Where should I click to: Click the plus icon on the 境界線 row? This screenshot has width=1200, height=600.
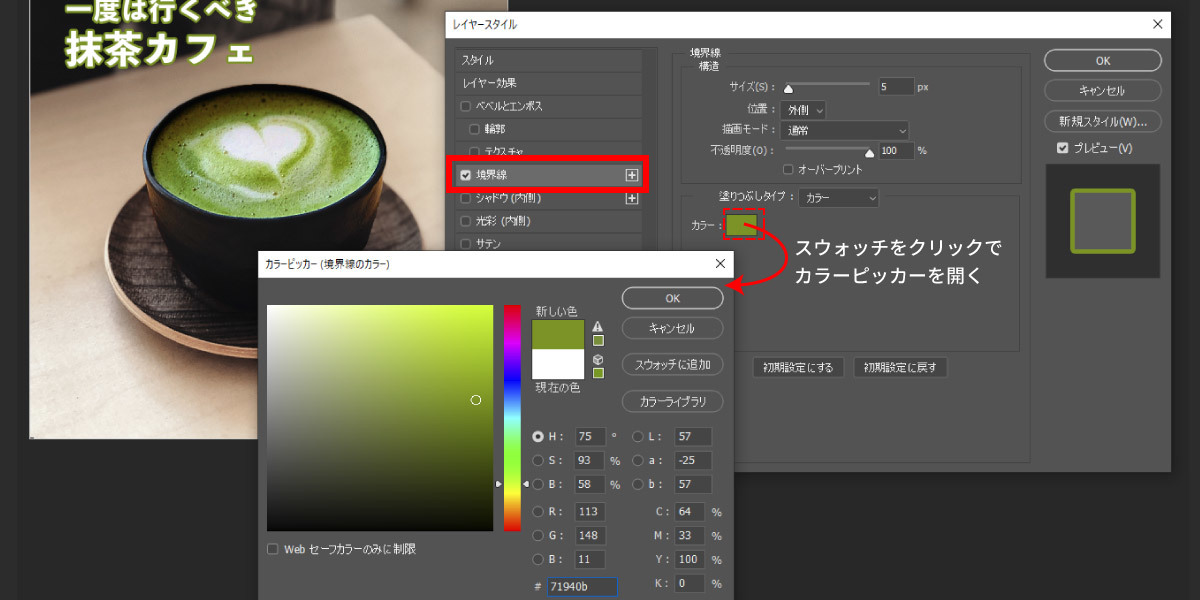(x=632, y=175)
